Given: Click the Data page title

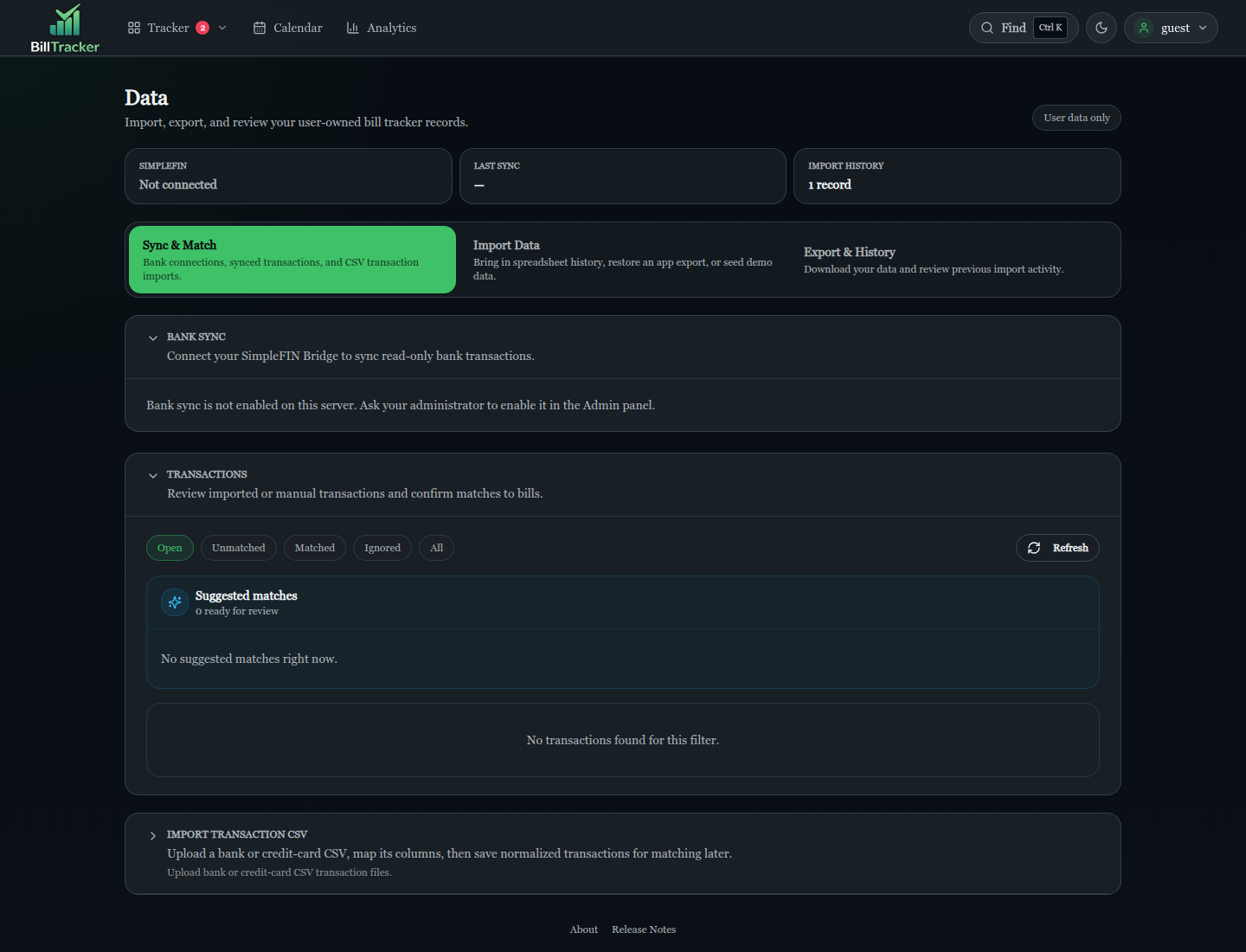Looking at the screenshot, I should click(x=146, y=98).
